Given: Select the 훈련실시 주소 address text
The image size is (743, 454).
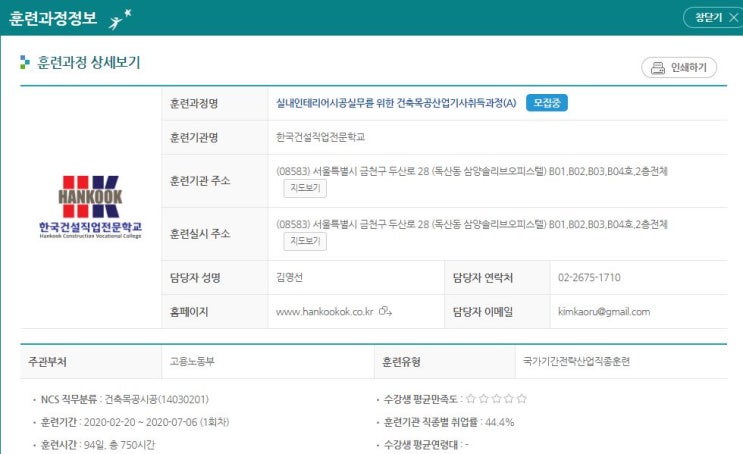Looking at the screenshot, I should [x=471, y=224].
